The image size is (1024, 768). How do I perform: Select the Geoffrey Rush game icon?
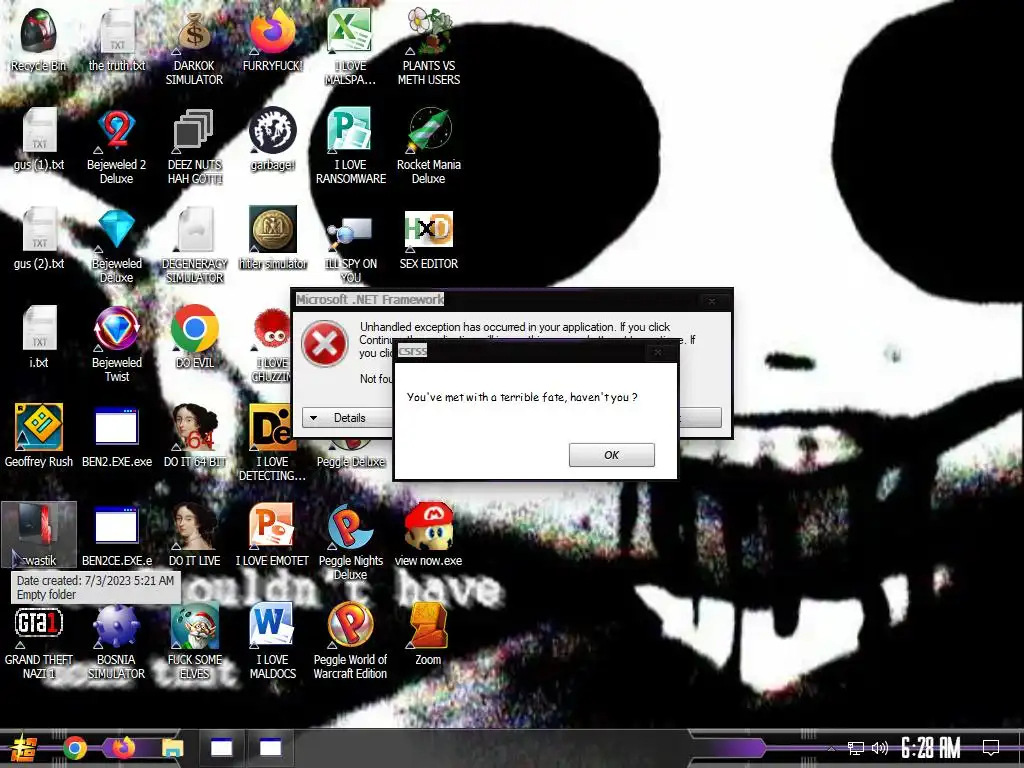click(39, 436)
